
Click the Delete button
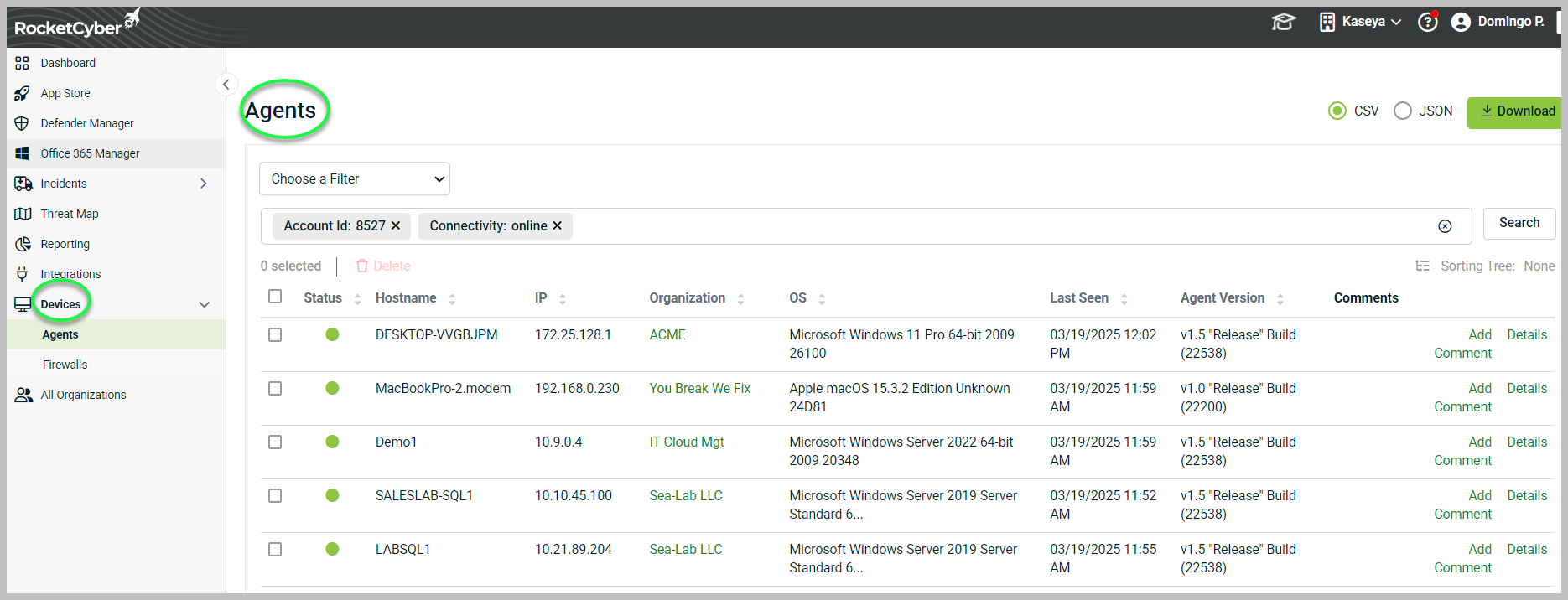(x=383, y=266)
